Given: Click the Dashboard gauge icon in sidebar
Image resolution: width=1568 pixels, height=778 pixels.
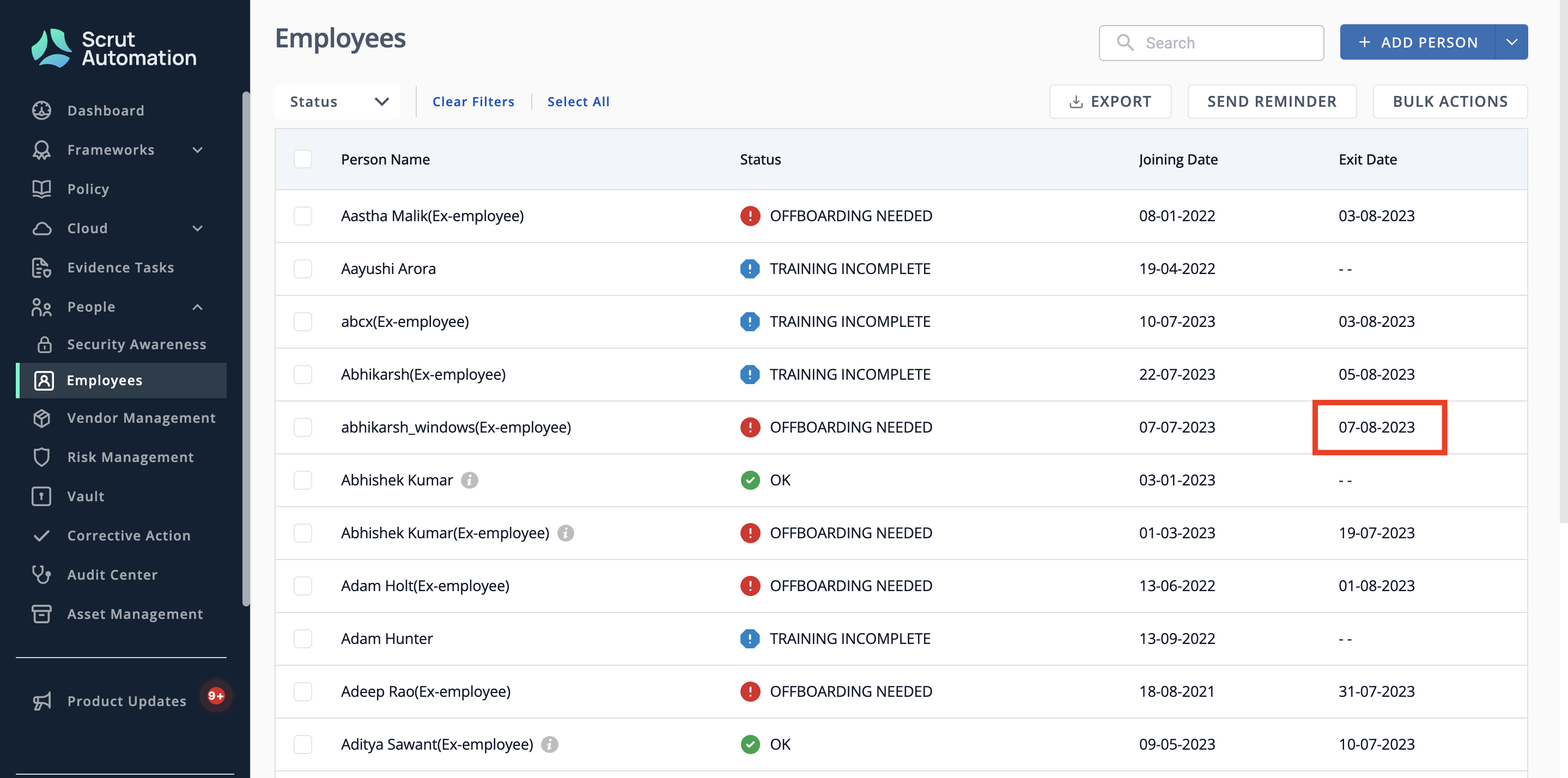Looking at the screenshot, I should click(x=41, y=110).
